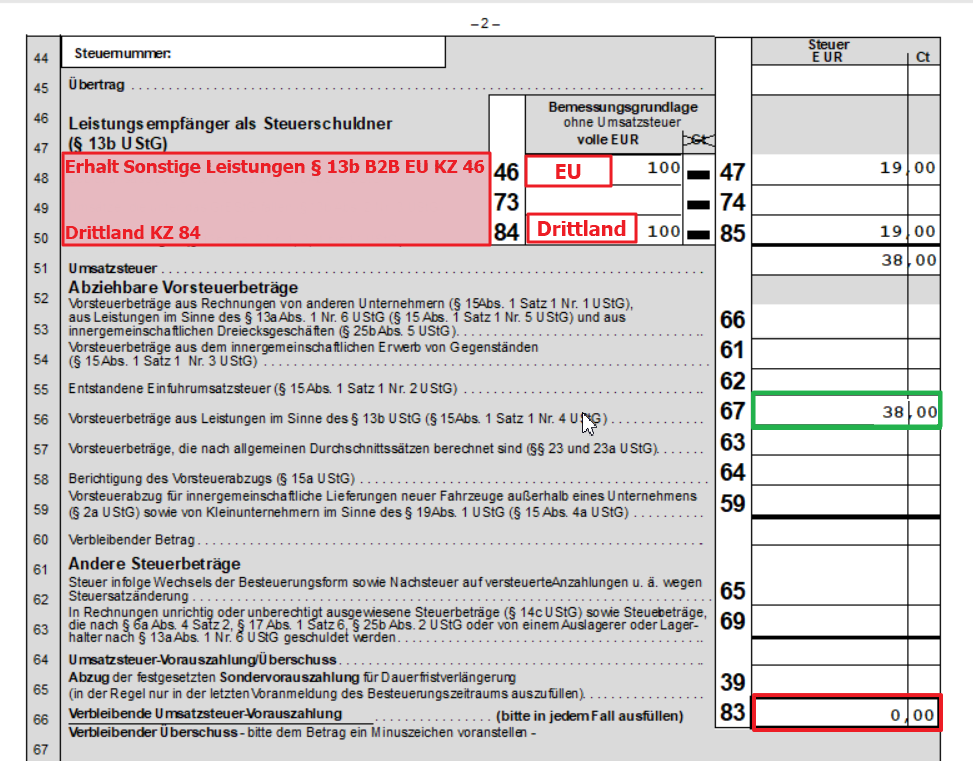Click the Kennzahl 61 Vorsteuer field
This screenshot has height=761, width=973.
point(845,354)
